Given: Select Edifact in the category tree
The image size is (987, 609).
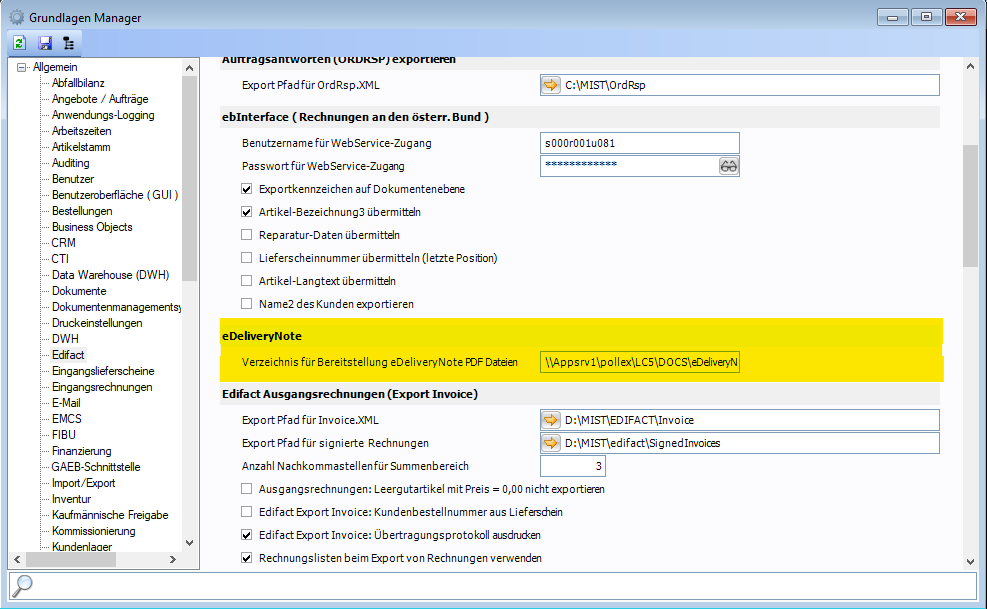Looking at the screenshot, I should [x=68, y=355].
